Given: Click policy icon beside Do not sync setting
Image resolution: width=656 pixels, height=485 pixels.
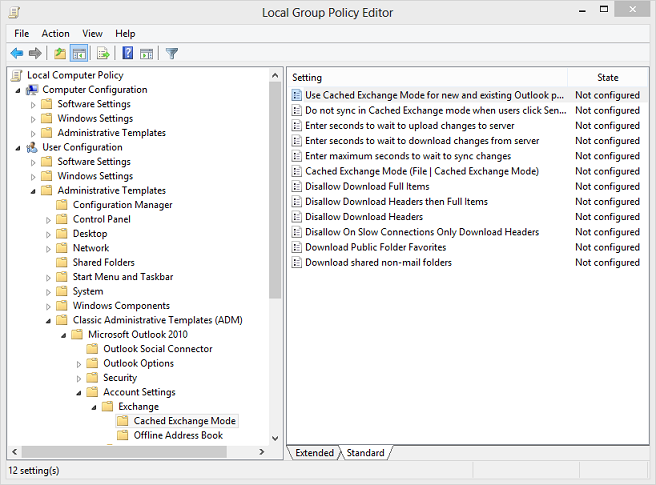Looking at the screenshot, I should point(297,110).
